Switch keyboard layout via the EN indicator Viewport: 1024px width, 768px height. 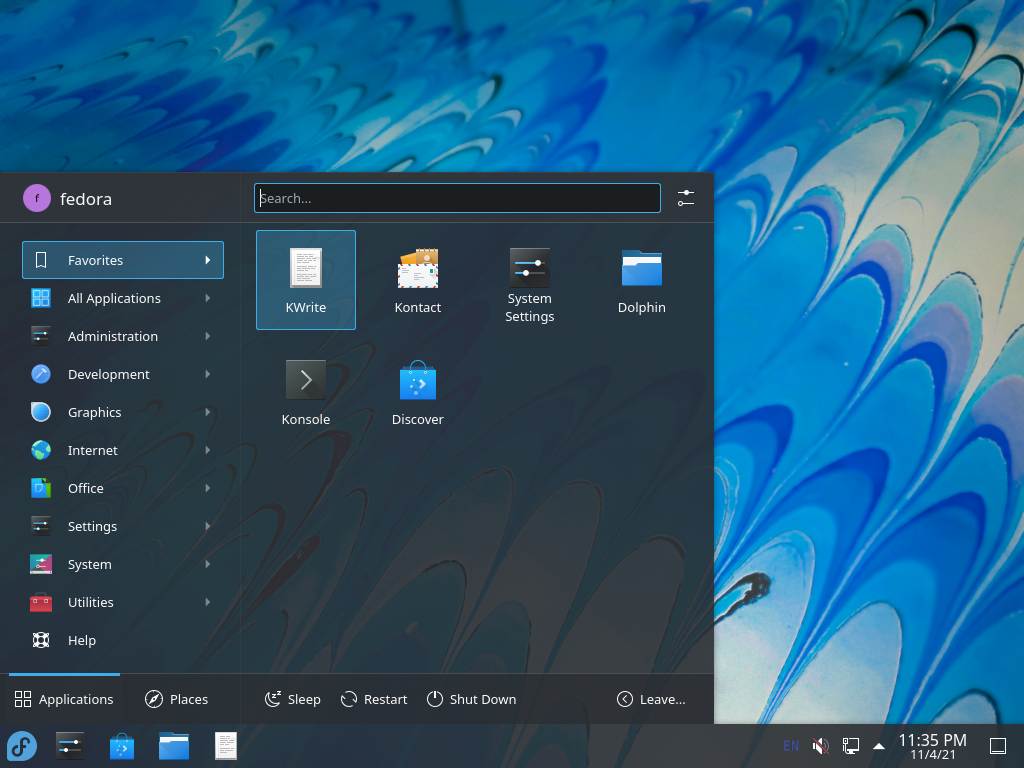click(790, 745)
